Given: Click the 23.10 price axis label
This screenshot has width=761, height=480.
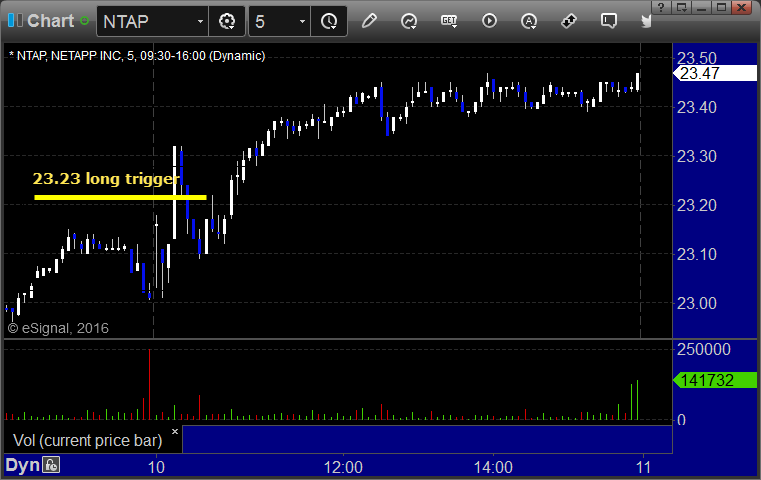Looking at the screenshot, I should 696,254.
